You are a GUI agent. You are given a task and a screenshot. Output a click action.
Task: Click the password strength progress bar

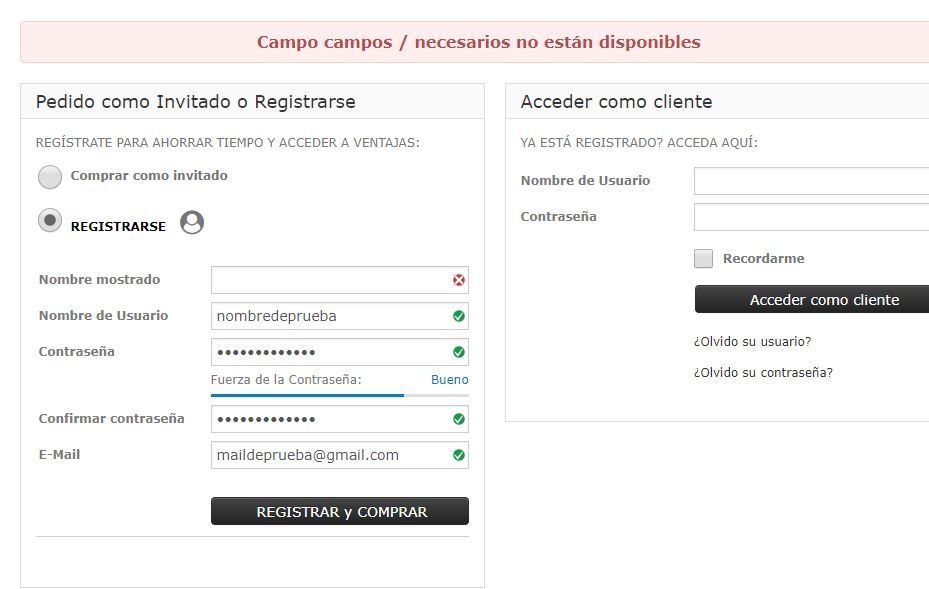point(339,395)
